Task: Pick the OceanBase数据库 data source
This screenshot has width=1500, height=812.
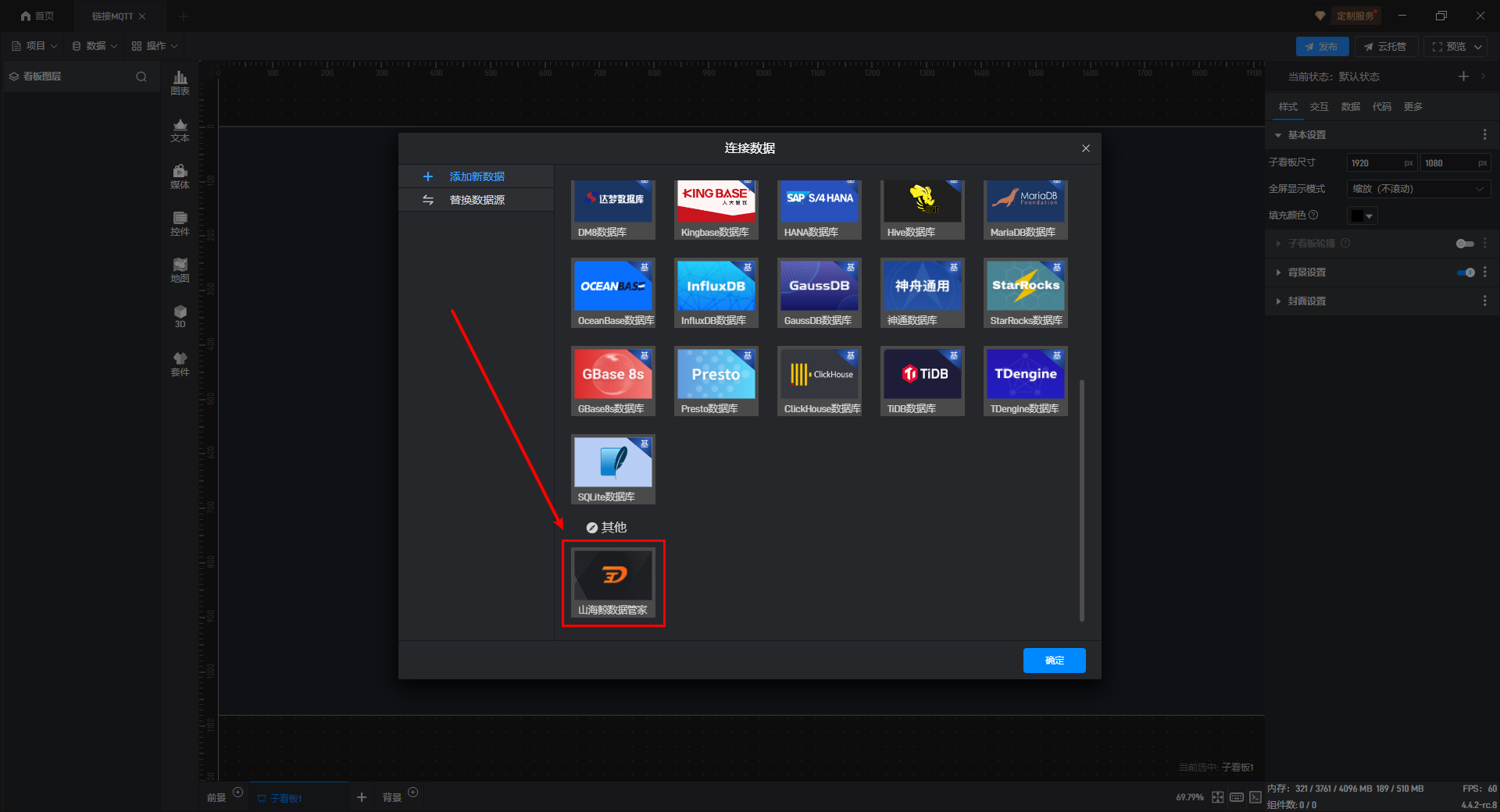Action: tap(613, 293)
